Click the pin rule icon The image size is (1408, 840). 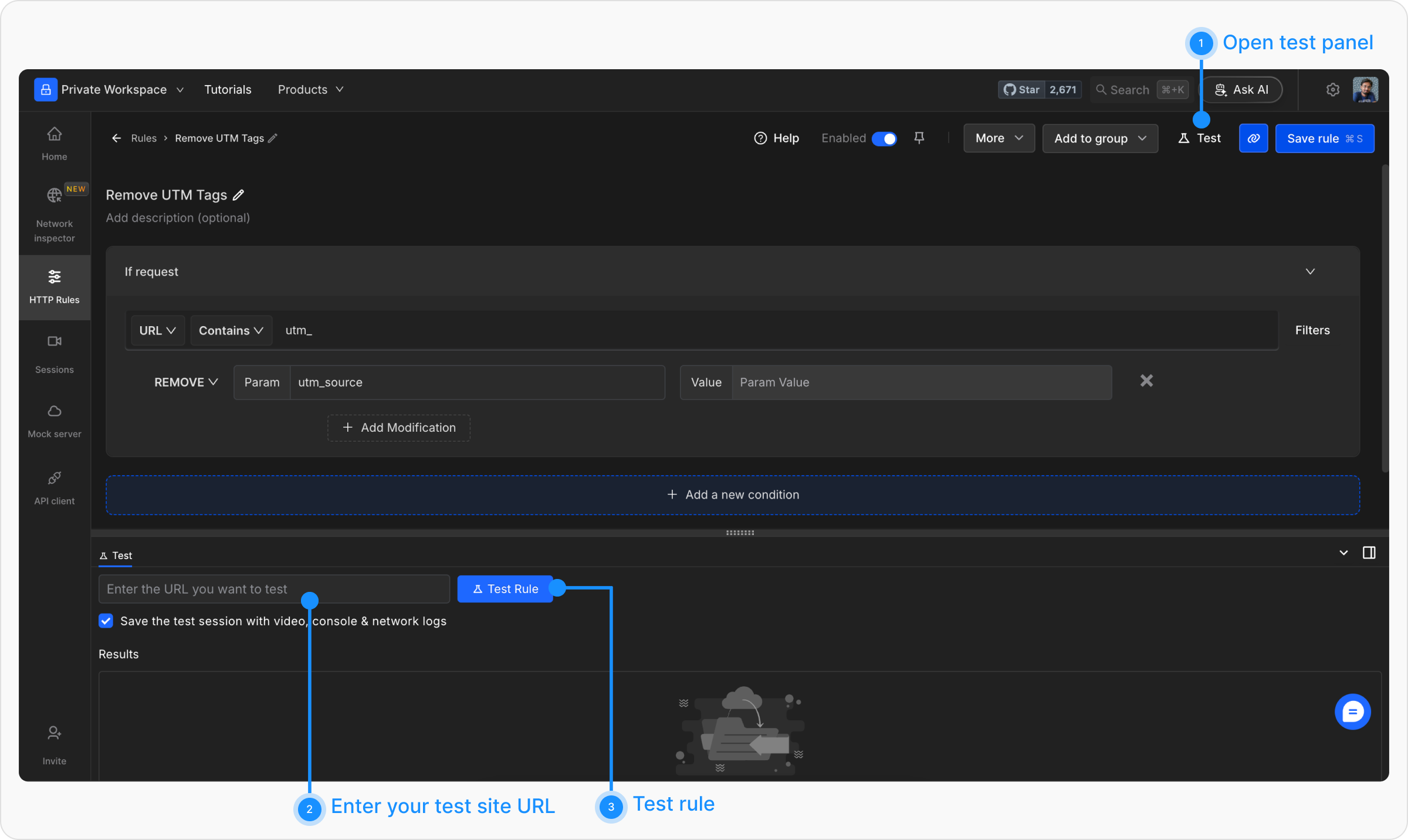(919, 138)
